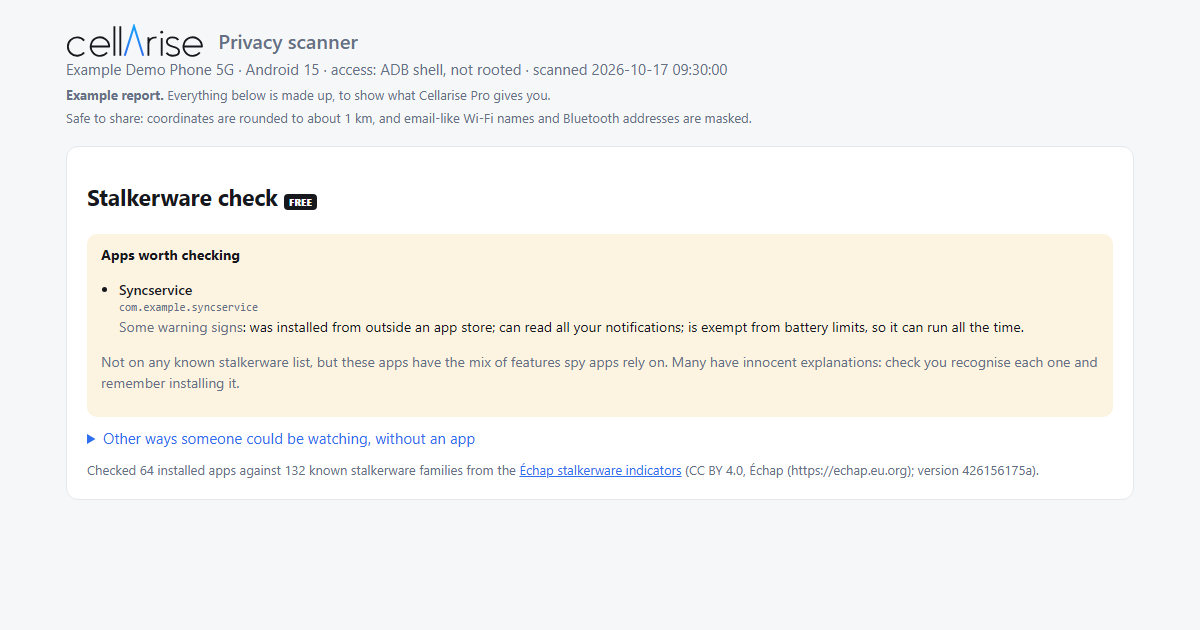Viewport: 1200px width, 630px height.
Task: Click the 'Safe to share' note
Action: pyautogui.click(x=409, y=118)
